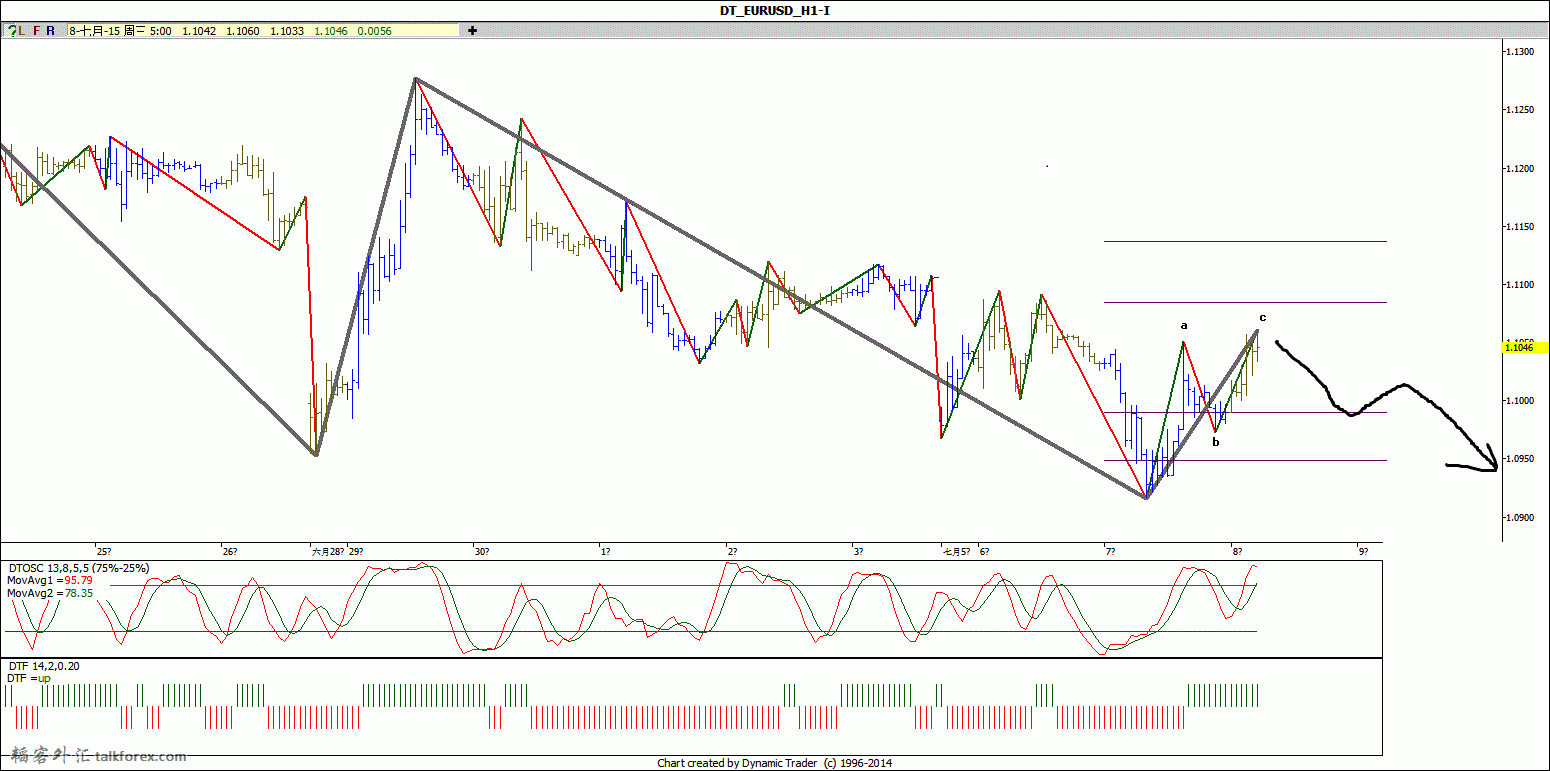Image resolution: width=1550 pixels, height=771 pixels.
Task: Click the 26? date axis label
Action: [229, 551]
